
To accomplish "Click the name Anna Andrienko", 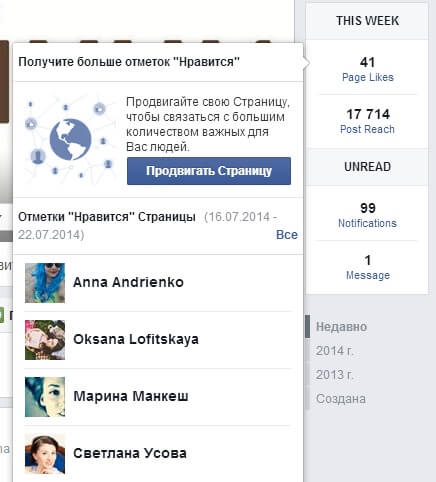I will (128, 282).
